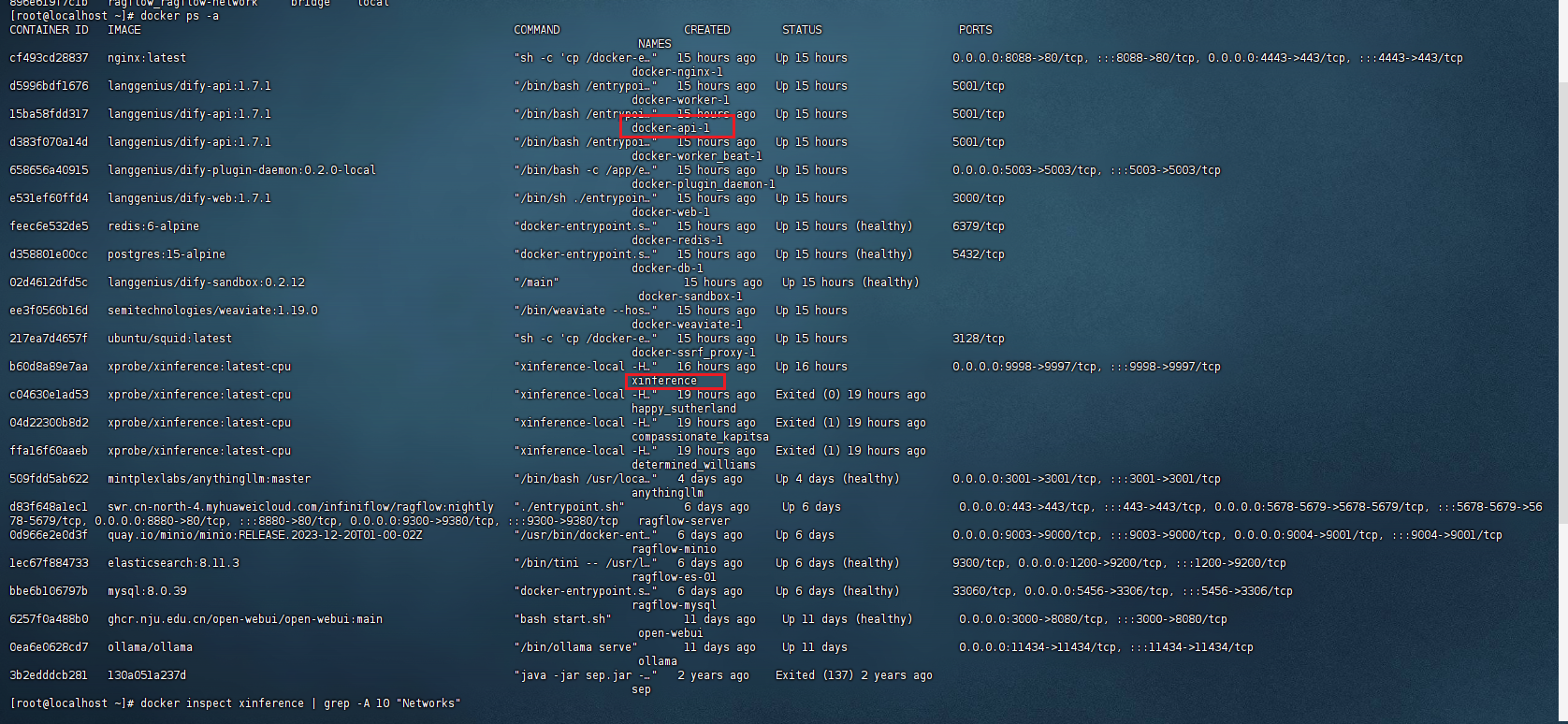Select container ID d5996bdf1676
1568x724 pixels.
click(49, 86)
